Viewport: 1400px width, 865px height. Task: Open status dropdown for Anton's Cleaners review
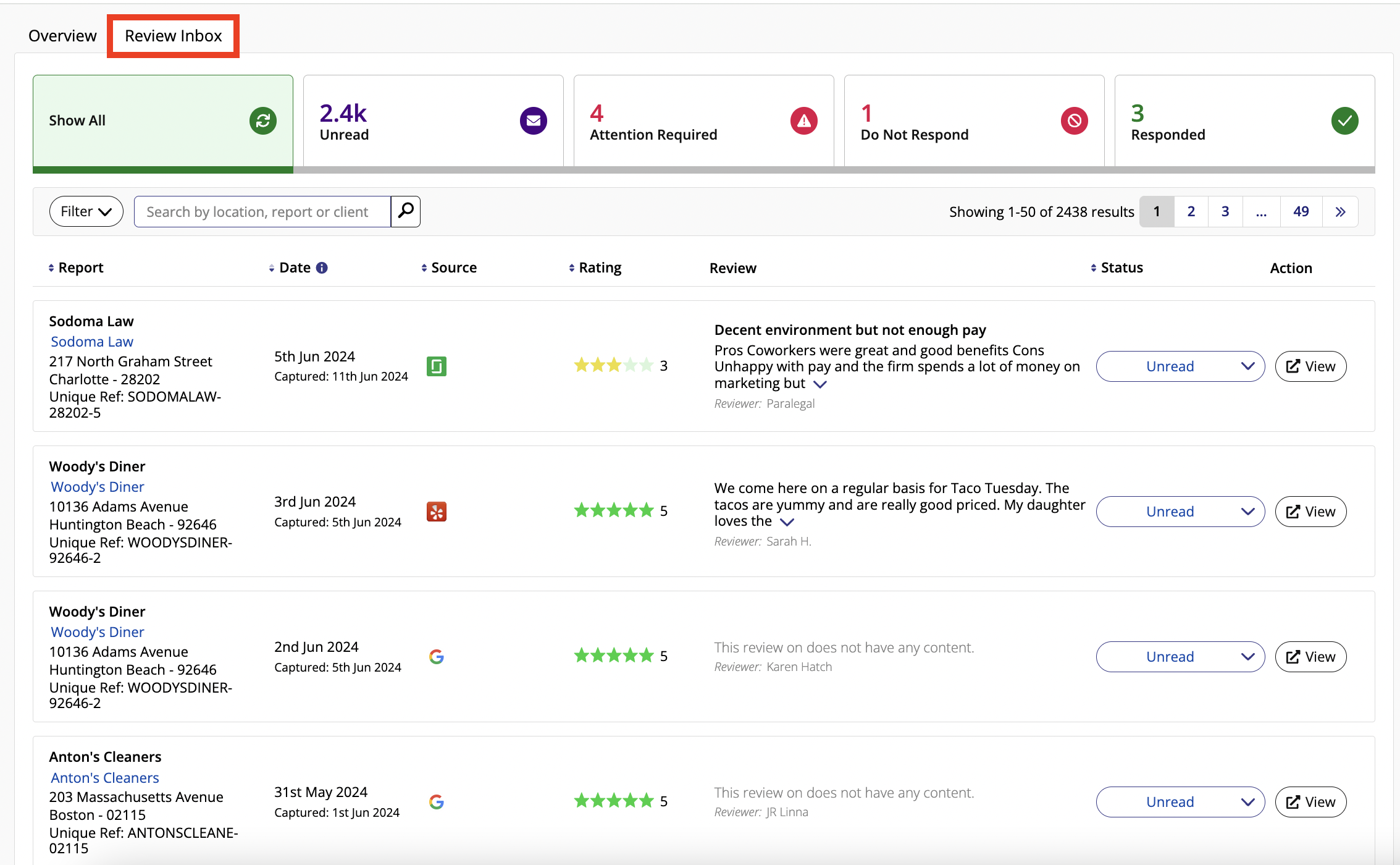[1180, 802]
